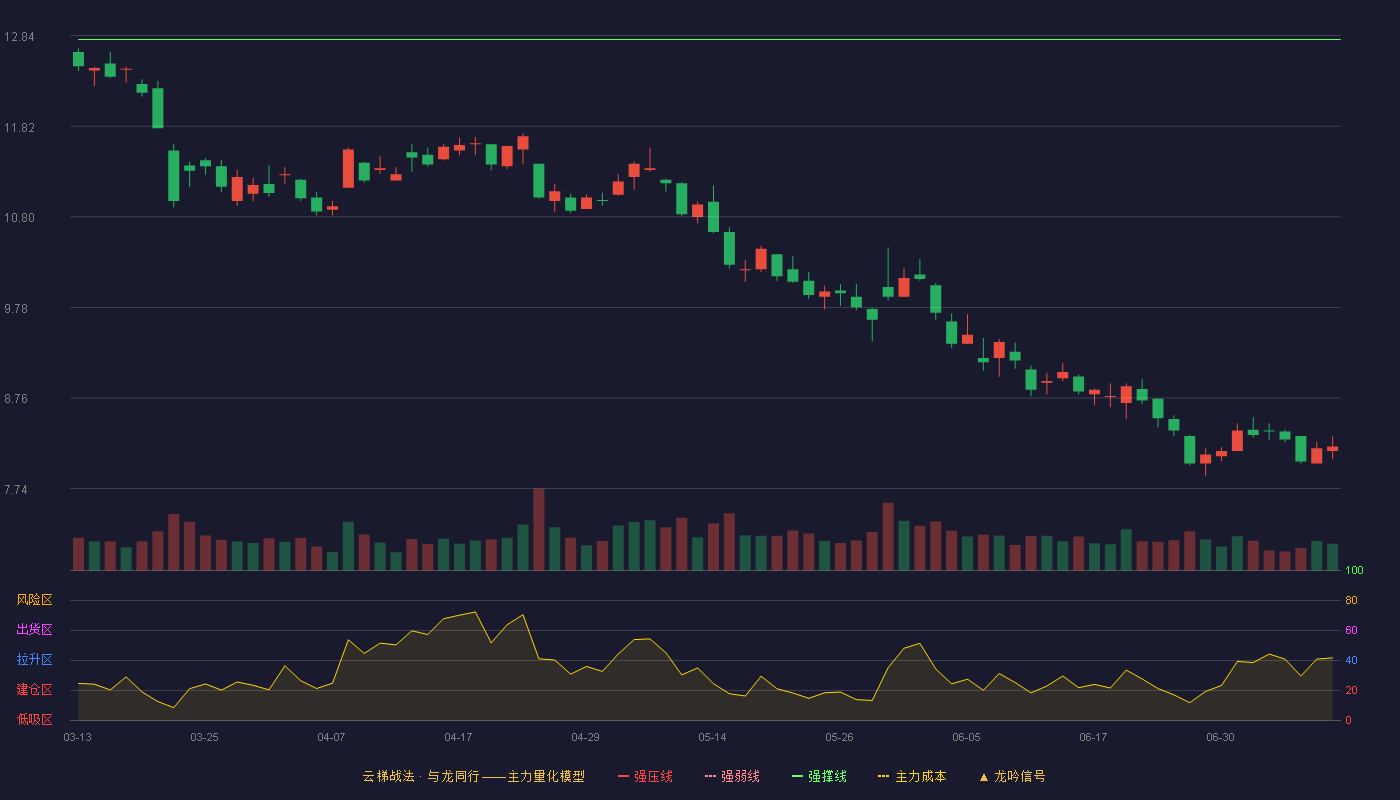Image resolution: width=1400 pixels, height=800 pixels.
Task: Hide the 主力成本 legend series
Action: [912, 776]
